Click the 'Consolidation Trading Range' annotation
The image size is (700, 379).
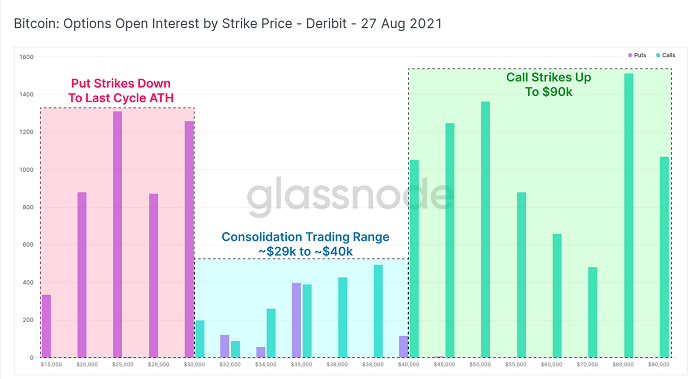(x=305, y=237)
